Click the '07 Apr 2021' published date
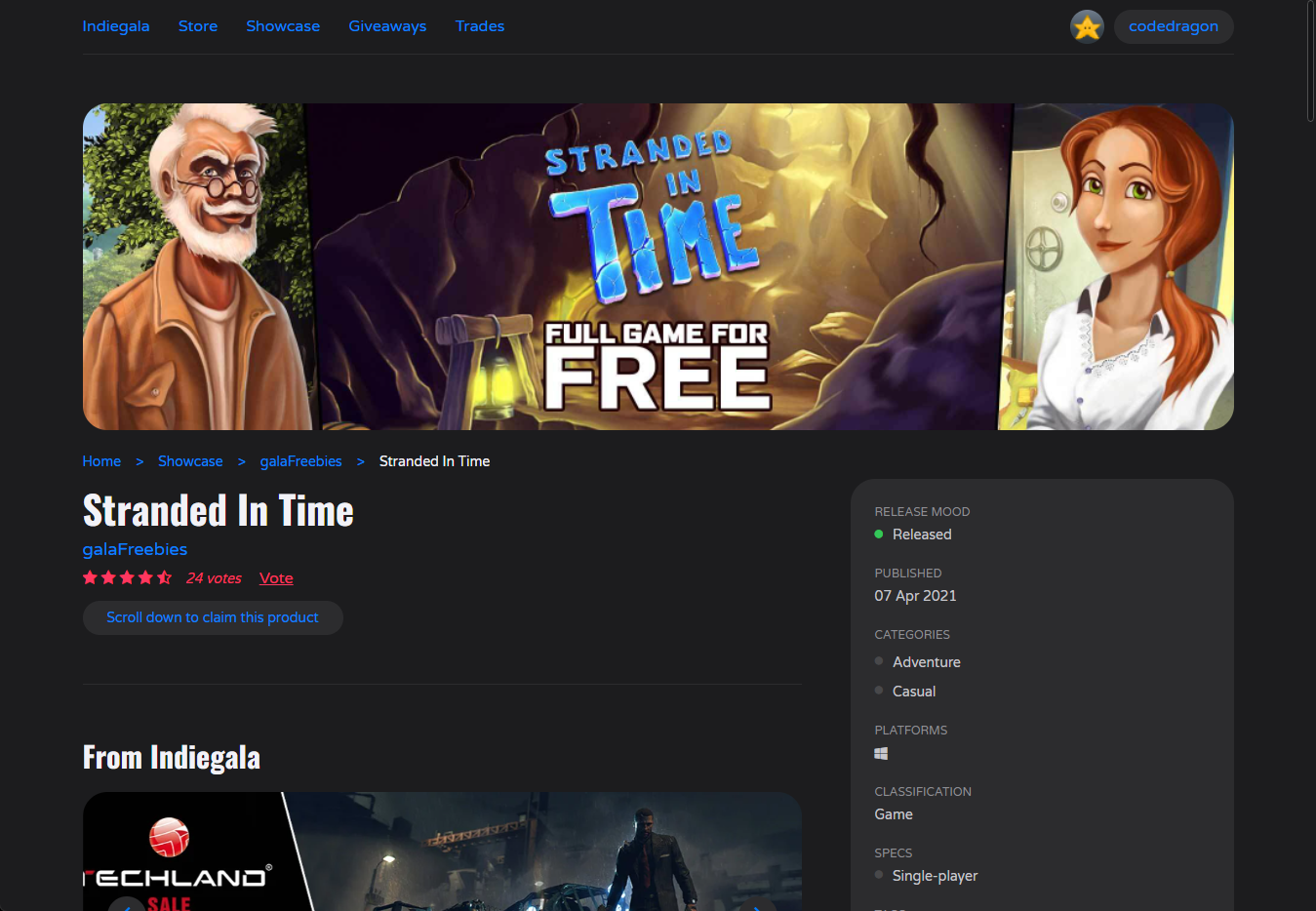 point(915,596)
